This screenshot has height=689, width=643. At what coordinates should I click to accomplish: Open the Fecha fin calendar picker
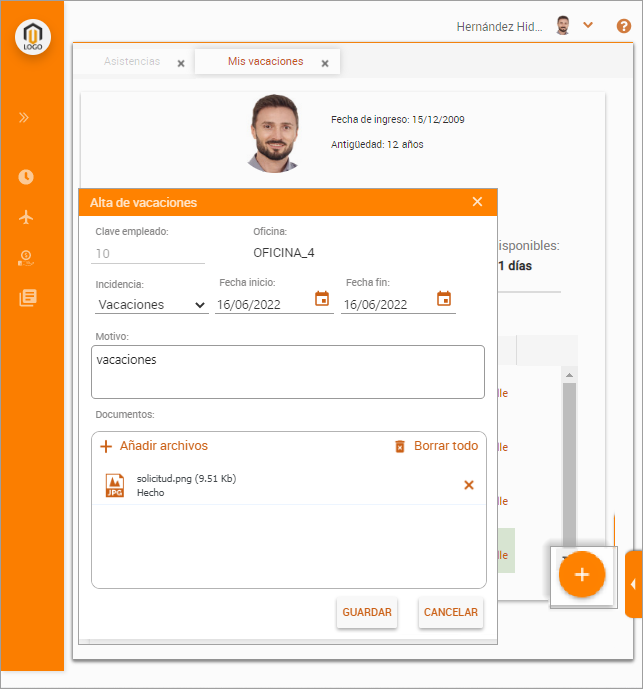[444, 299]
